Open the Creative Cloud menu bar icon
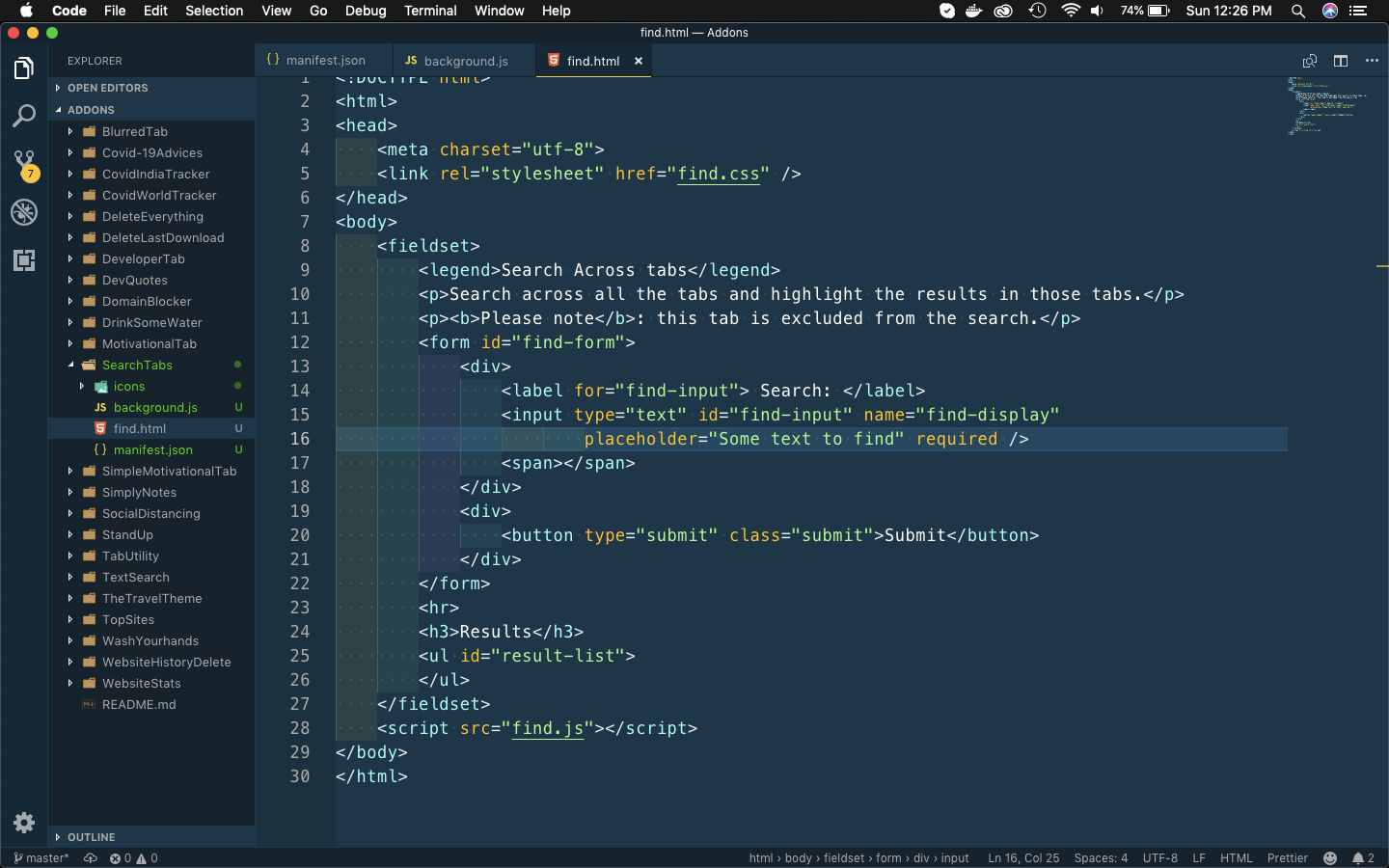Screen dimensions: 1389x868 (1003, 11)
